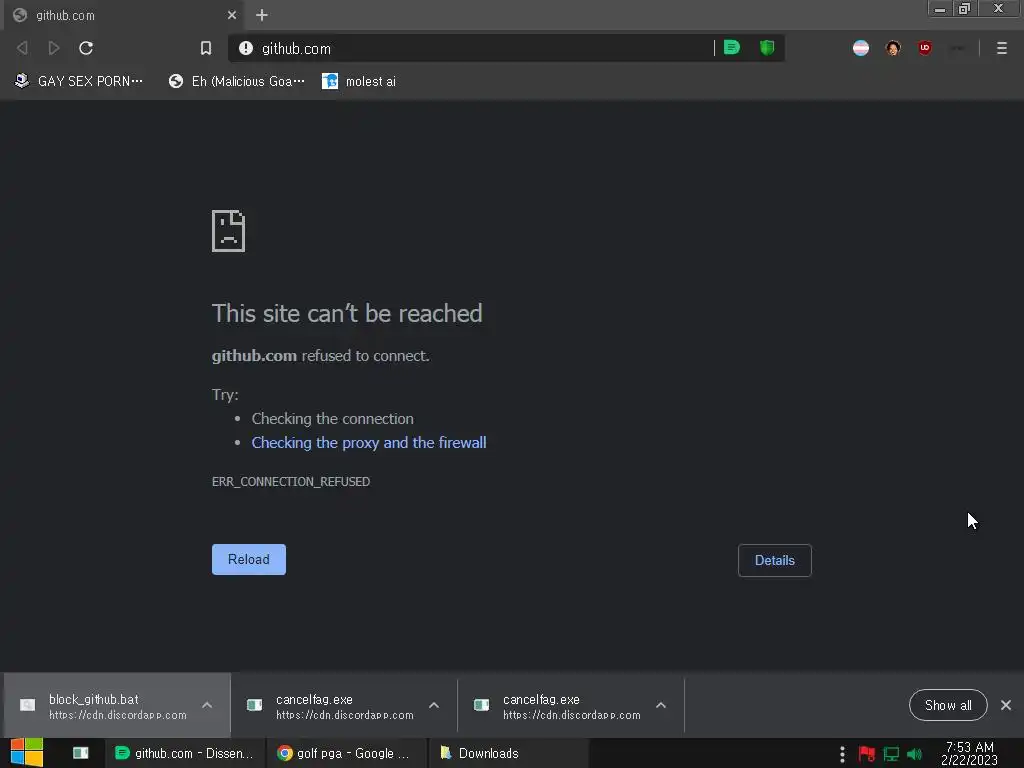
Task: Reload the page using the toolbar refresh icon
Action: tap(86, 48)
